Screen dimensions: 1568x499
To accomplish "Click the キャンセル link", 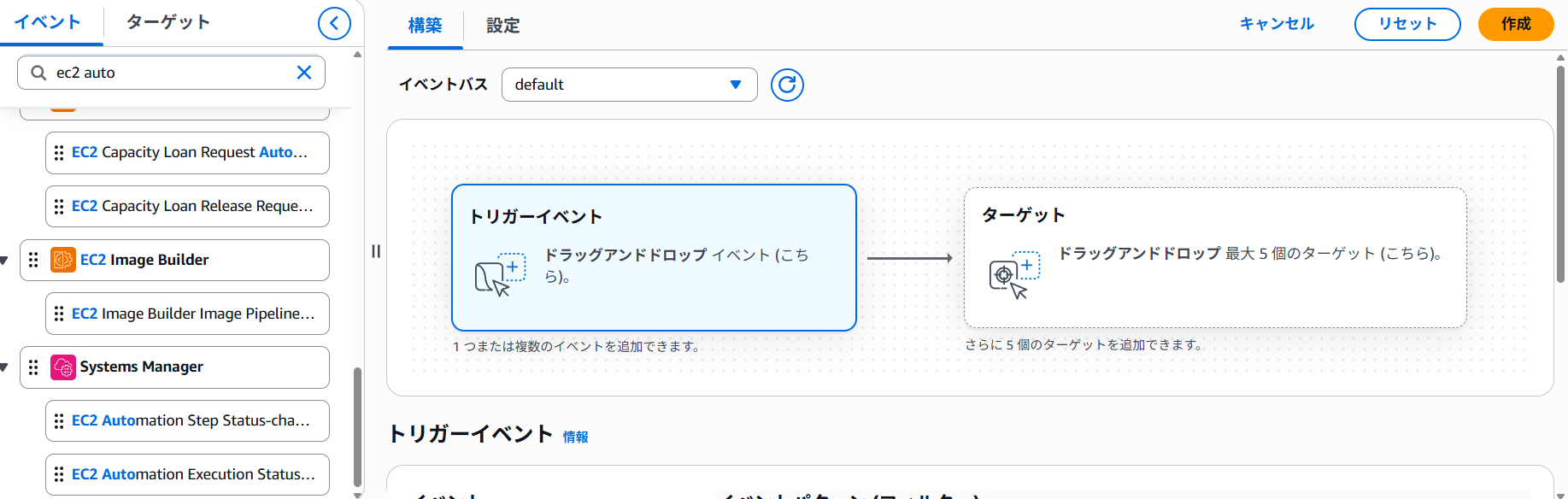I will 1277,24.
